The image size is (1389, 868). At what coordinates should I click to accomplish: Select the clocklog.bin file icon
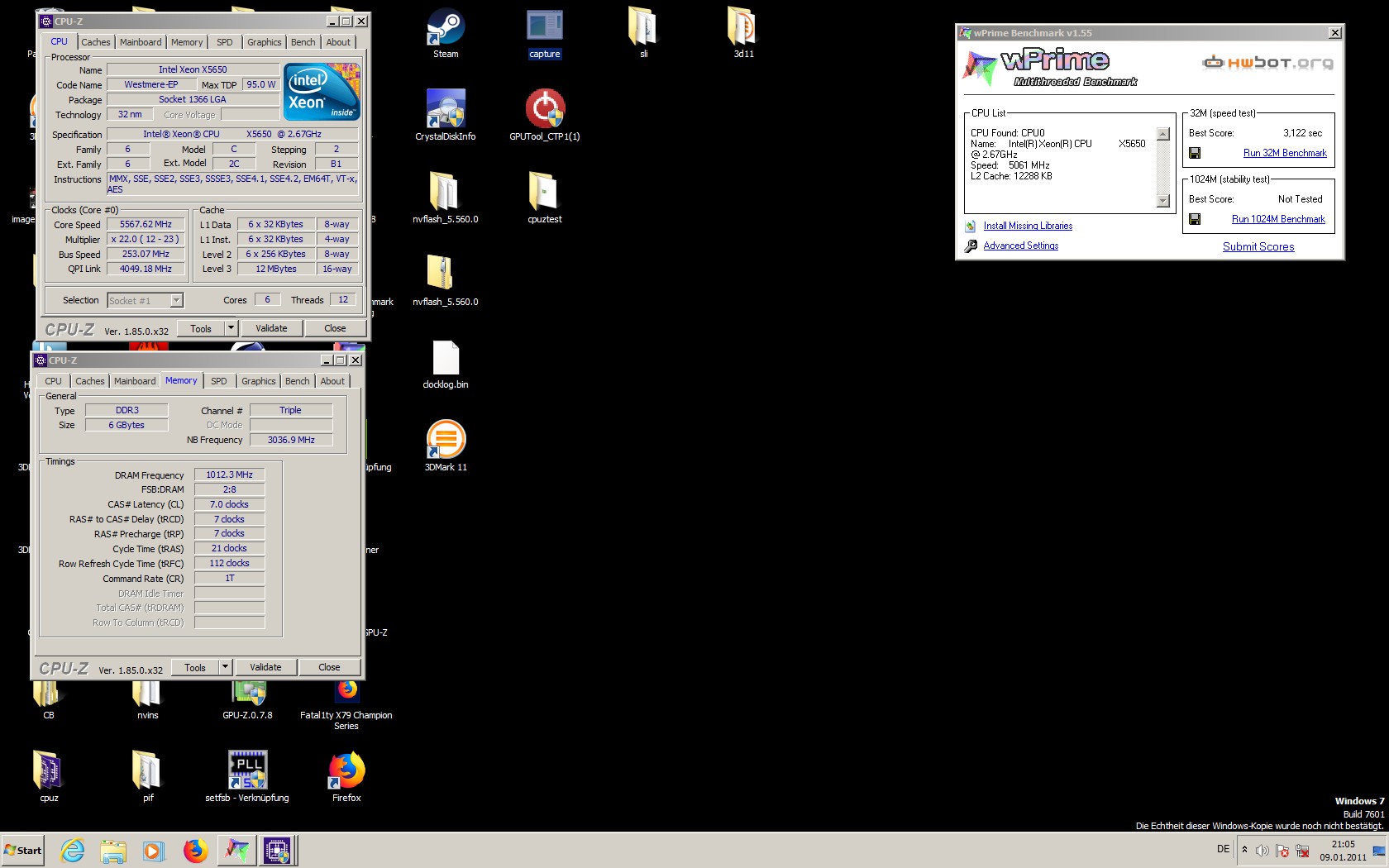coord(446,364)
